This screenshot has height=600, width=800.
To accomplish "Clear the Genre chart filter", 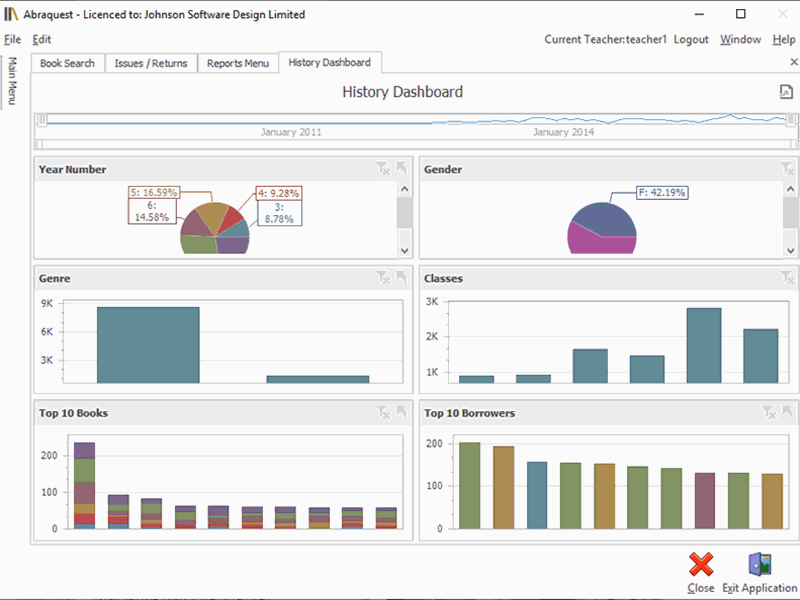I will [384, 278].
